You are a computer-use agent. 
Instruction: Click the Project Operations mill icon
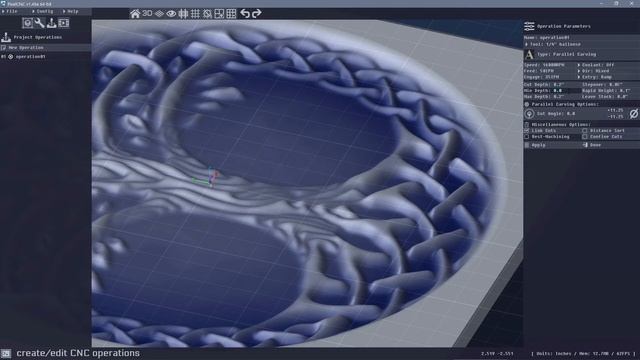[6, 37]
